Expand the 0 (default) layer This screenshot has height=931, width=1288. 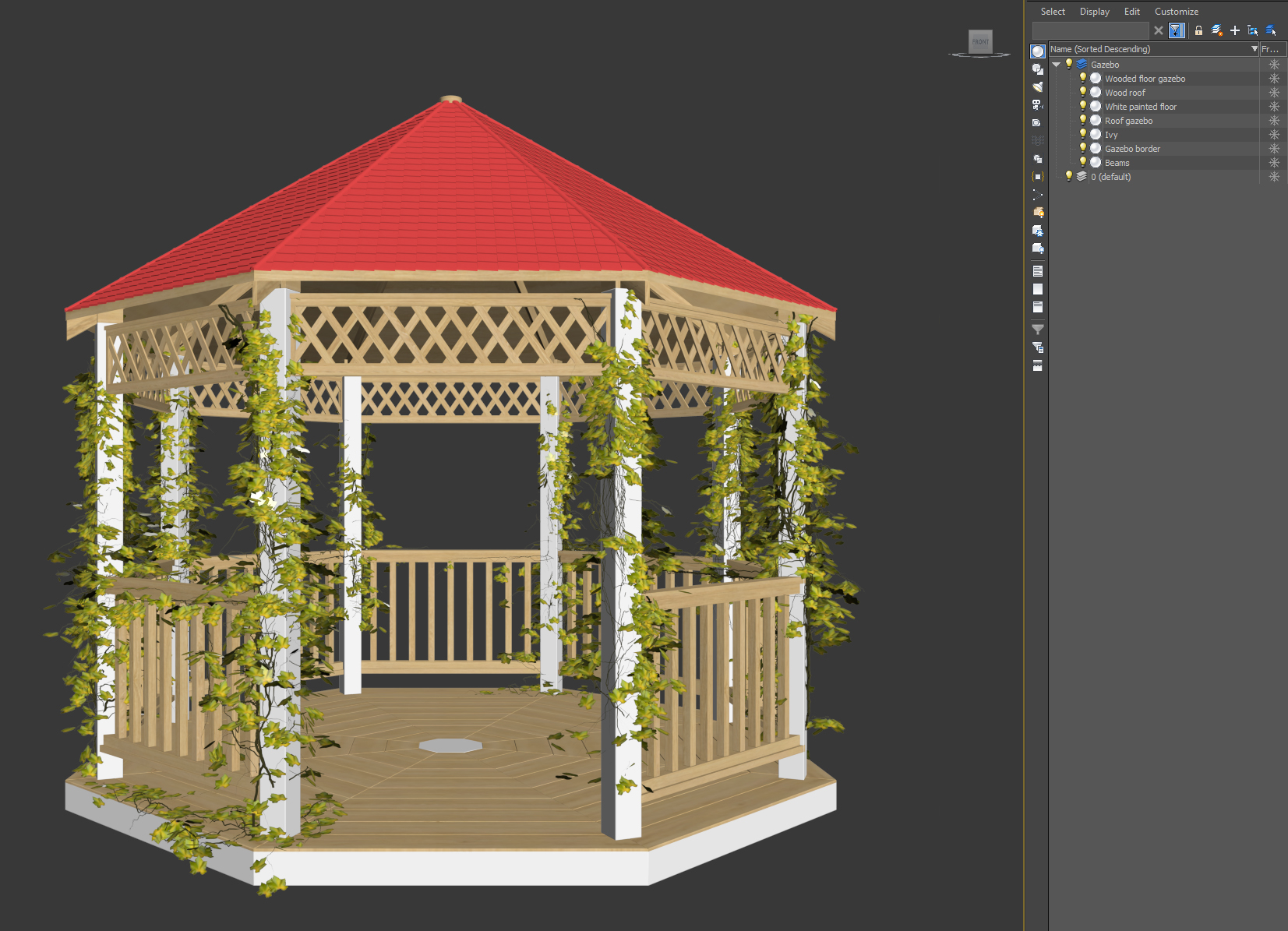pos(1057,177)
